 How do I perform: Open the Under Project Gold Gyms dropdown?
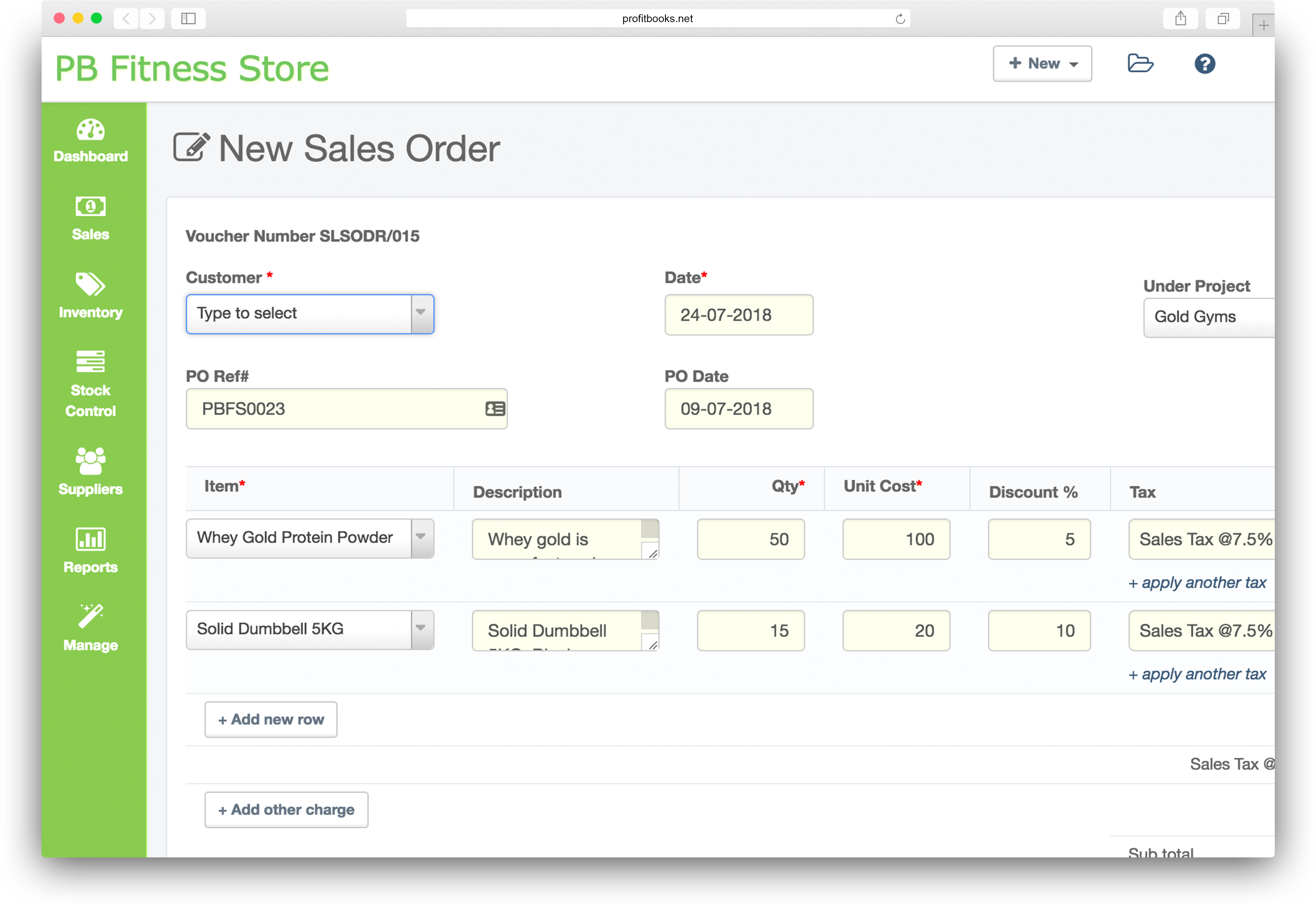click(1209, 317)
